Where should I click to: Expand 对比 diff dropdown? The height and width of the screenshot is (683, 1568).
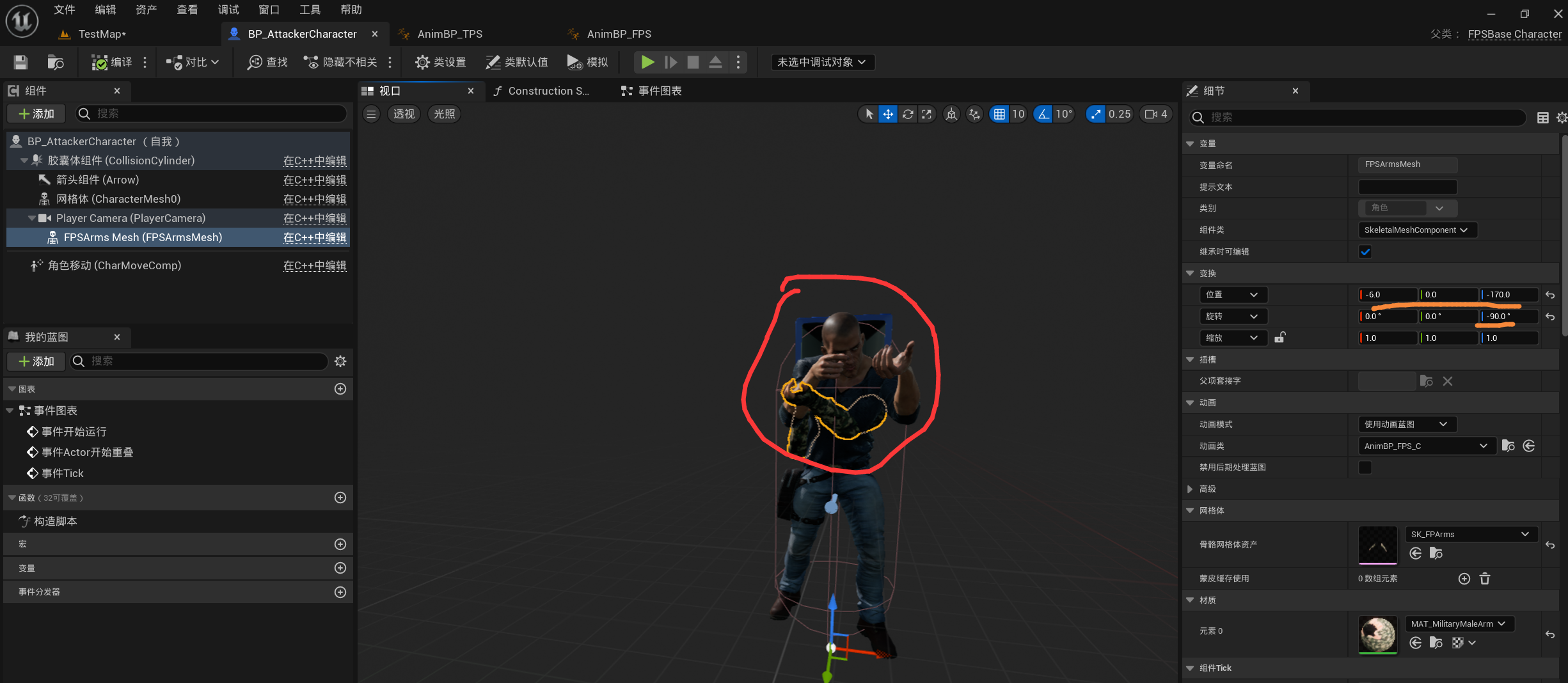click(x=193, y=62)
